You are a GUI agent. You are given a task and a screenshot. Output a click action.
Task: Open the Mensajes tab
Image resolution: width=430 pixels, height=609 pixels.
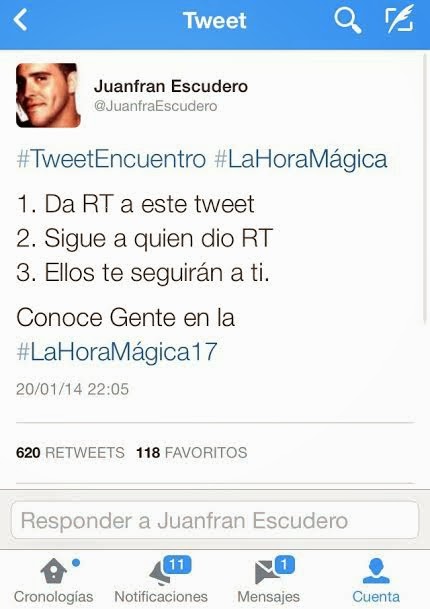click(x=268, y=580)
